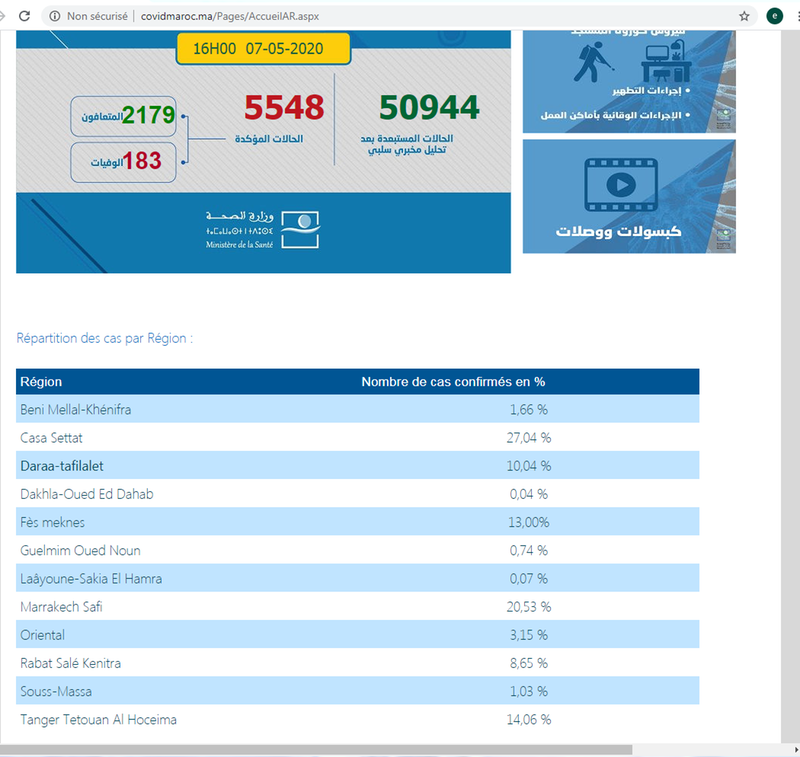This screenshot has width=800, height=757.
Task: Bookmark this page with the star icon
Action: [744, 16]
